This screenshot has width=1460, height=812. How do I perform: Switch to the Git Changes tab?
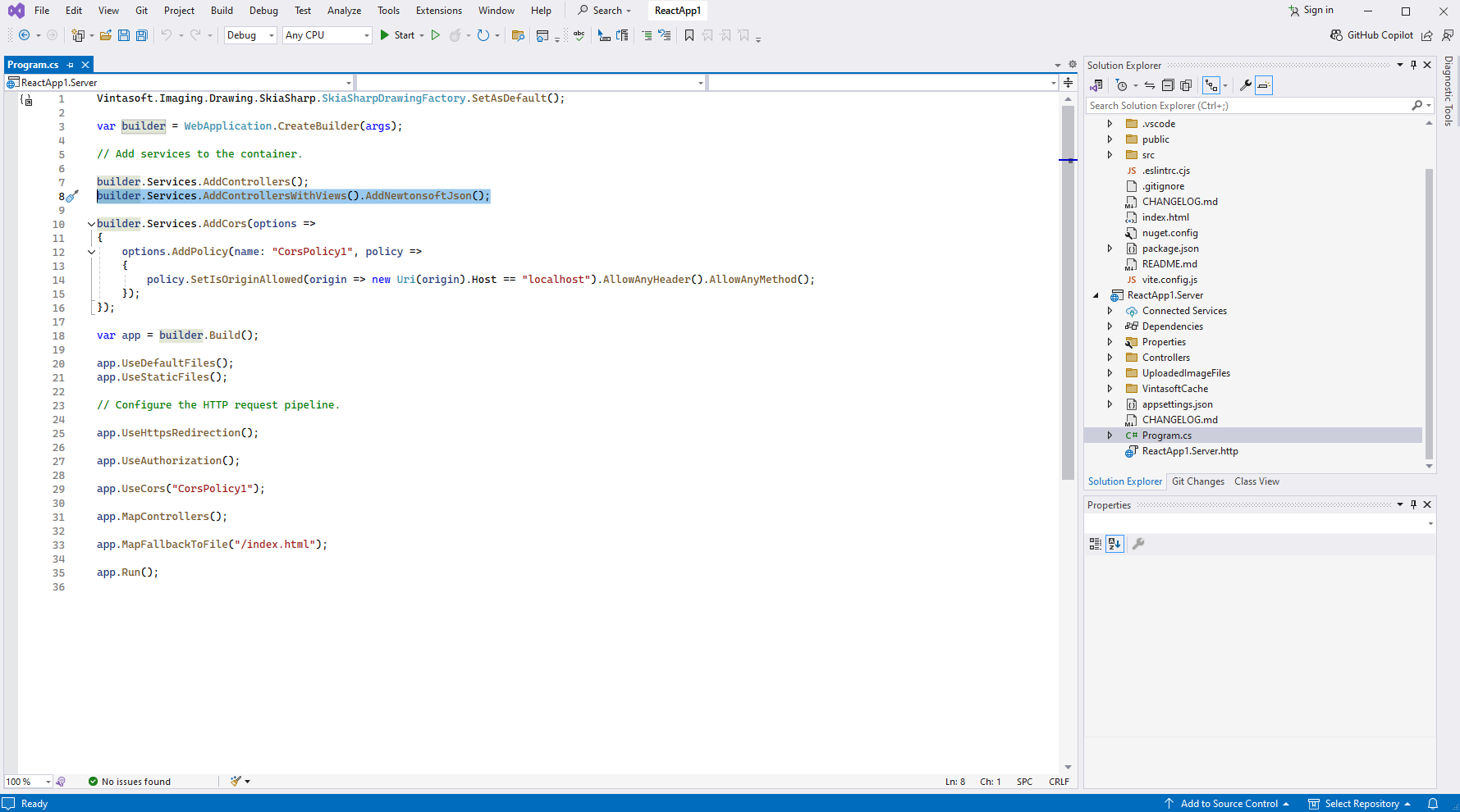(x=1197, y=481)
